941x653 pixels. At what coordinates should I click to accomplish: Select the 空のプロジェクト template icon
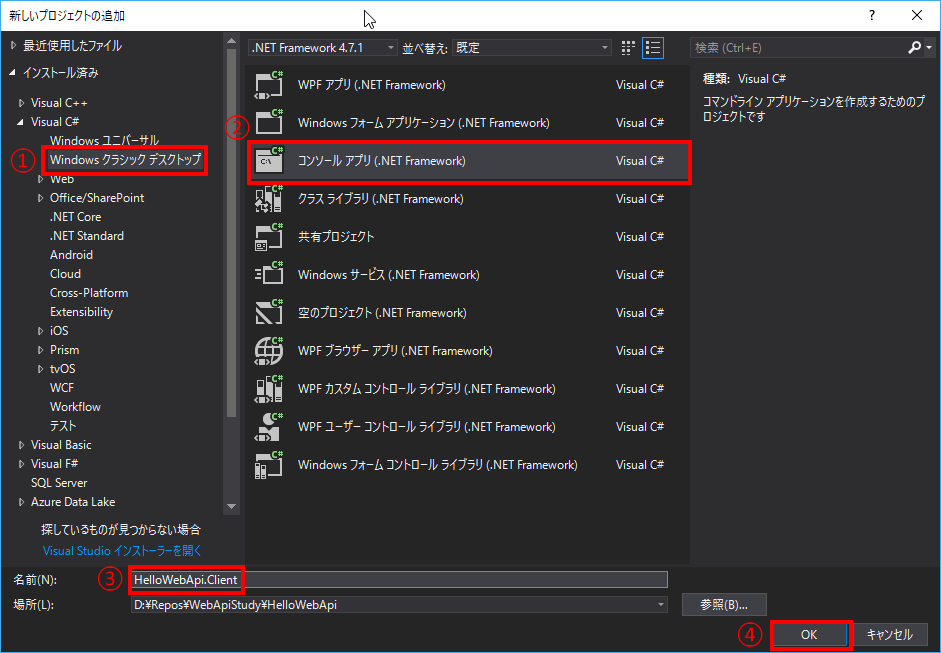point(268,313)
